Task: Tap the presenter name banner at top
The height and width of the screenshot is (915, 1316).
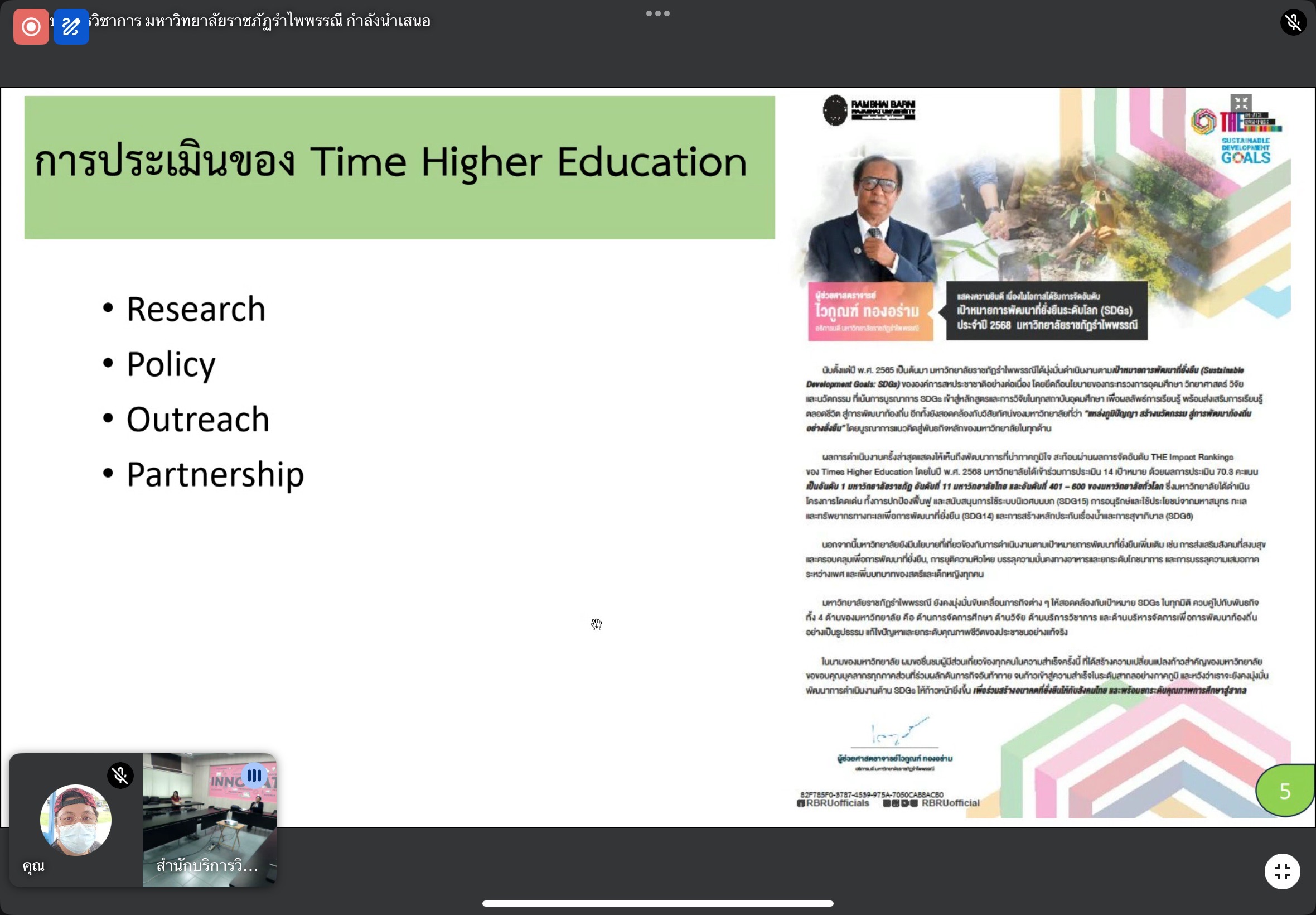Action: [258, 21]
